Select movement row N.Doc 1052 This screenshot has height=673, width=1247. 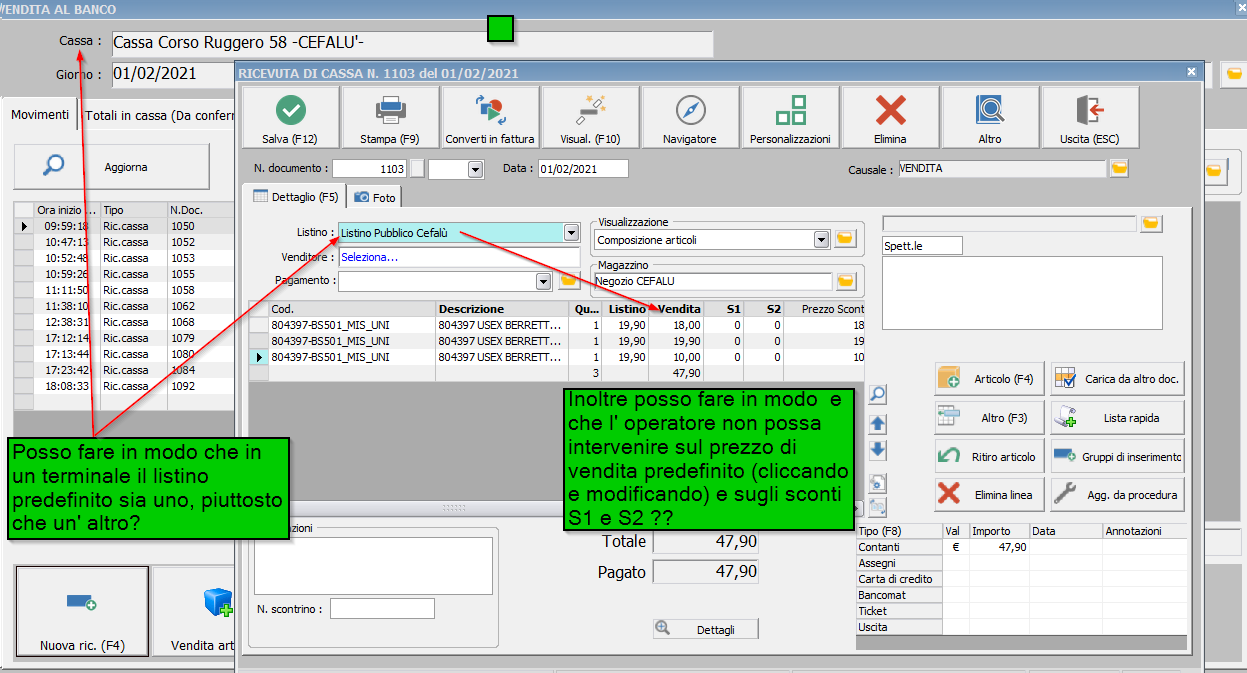(124, 242)
